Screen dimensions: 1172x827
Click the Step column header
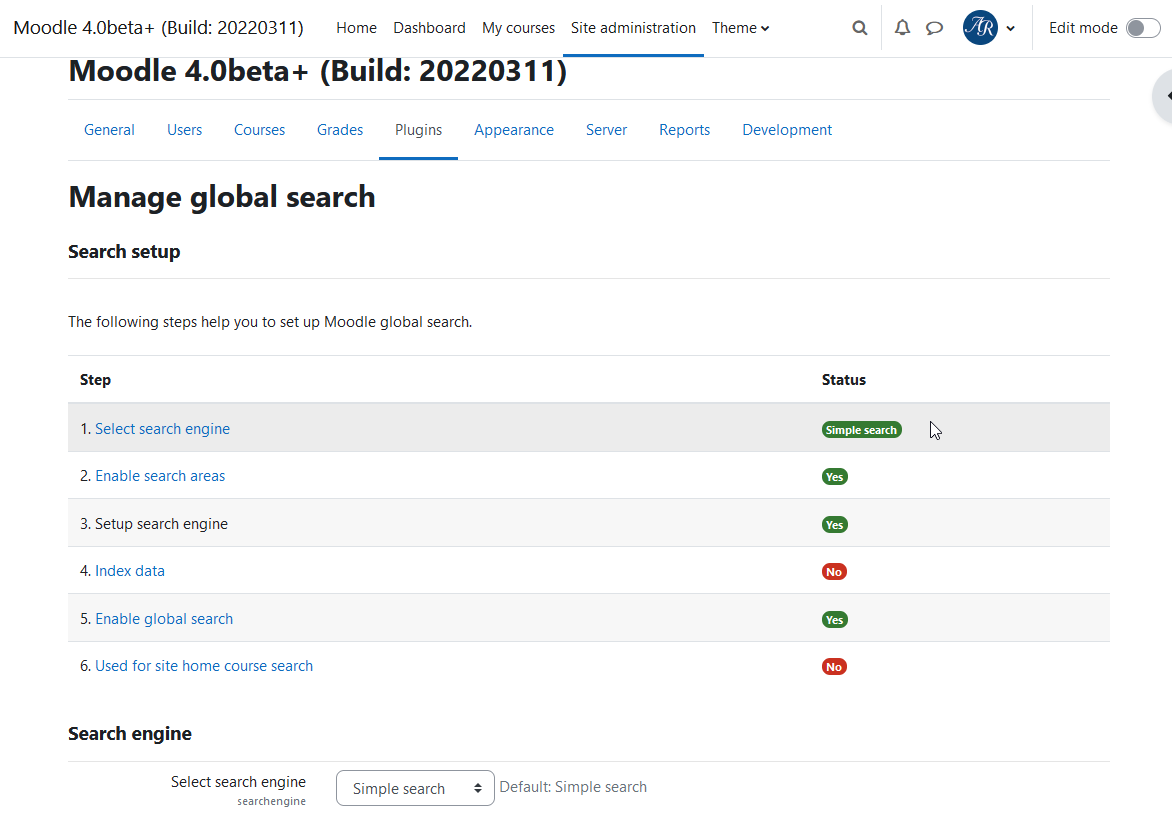pos(96,380)
